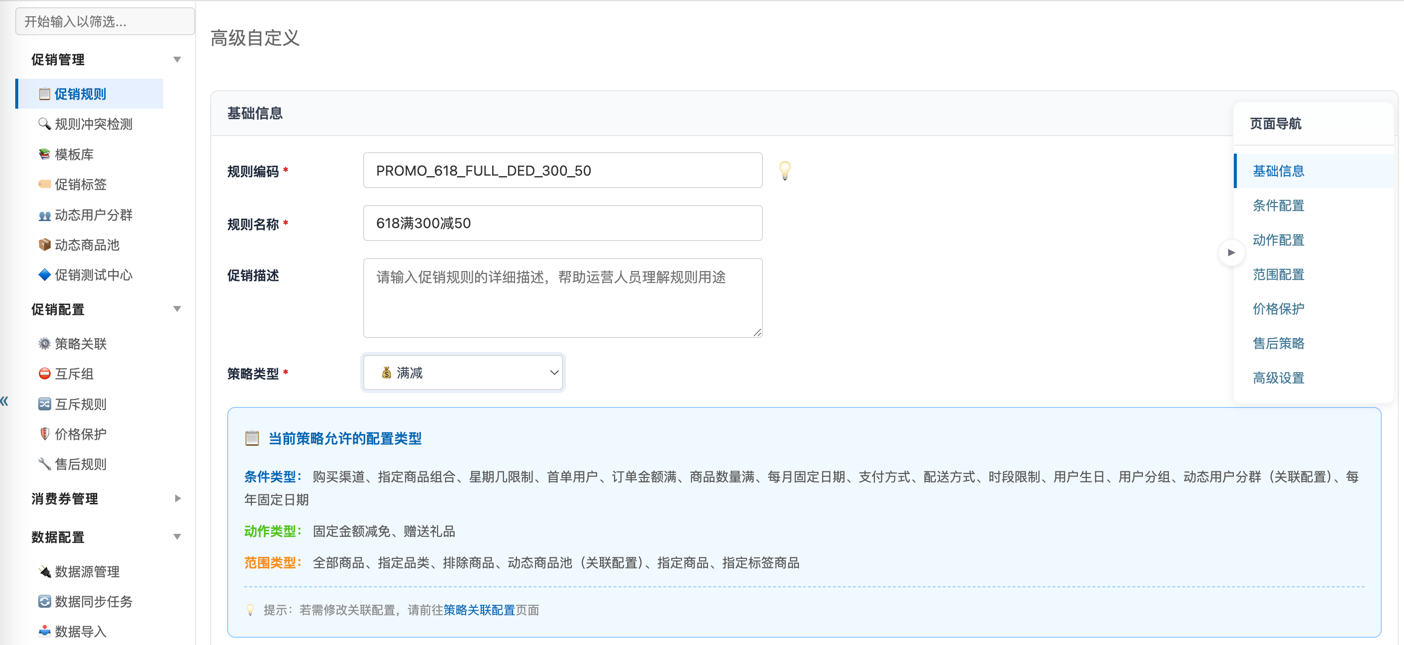Image resolution: width=1404 pixels, height=645 pixels.
Task: Collapse sidebar with double-chevron icon
Action: [x=5, y=401]
